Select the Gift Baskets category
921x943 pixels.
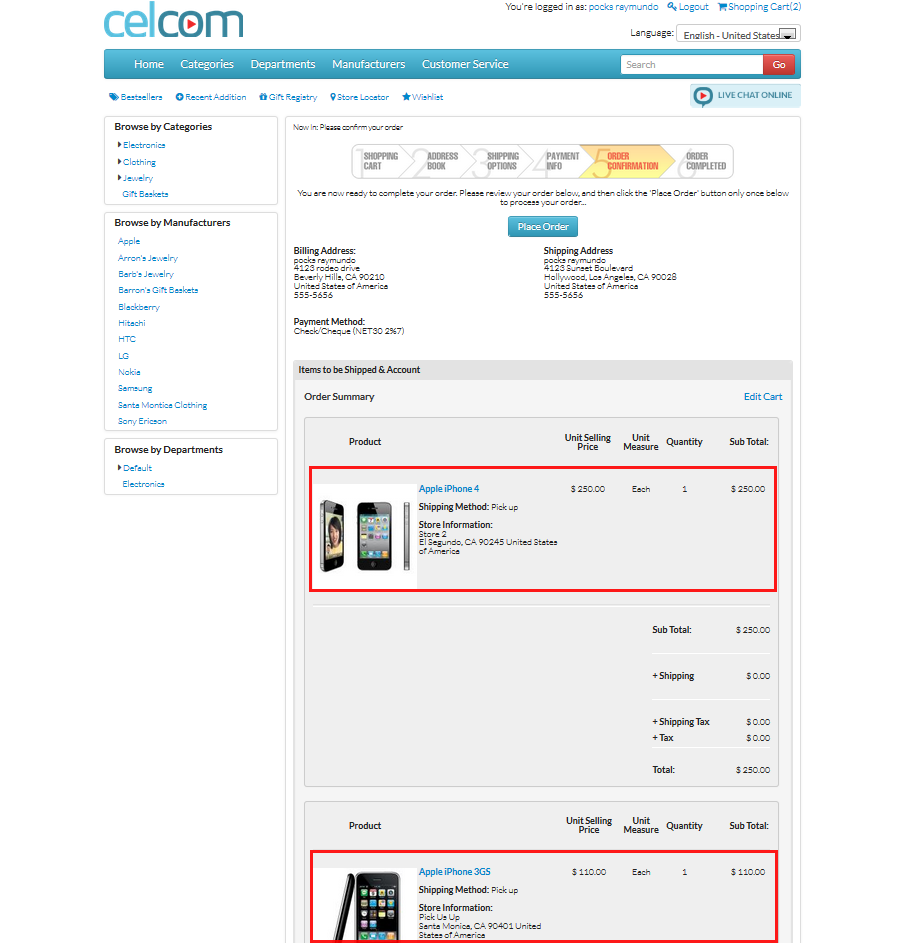(145, 194)
